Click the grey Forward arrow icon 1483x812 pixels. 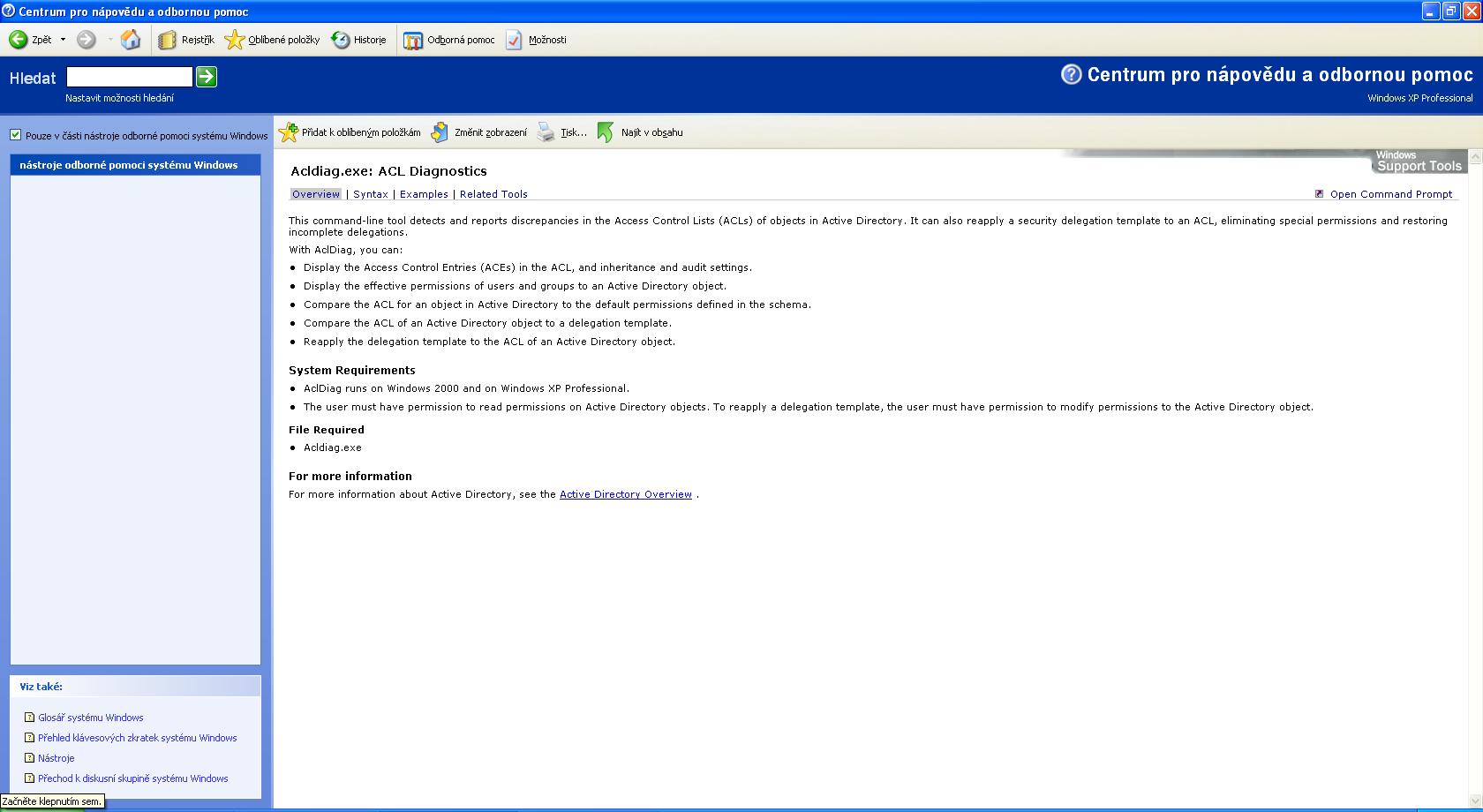86,40
